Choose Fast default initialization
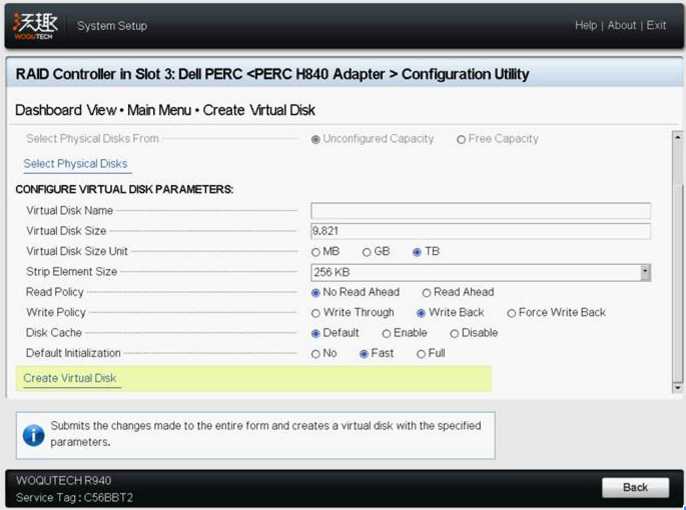This screenshot has height=510, width=686. (x=364, y=354)
